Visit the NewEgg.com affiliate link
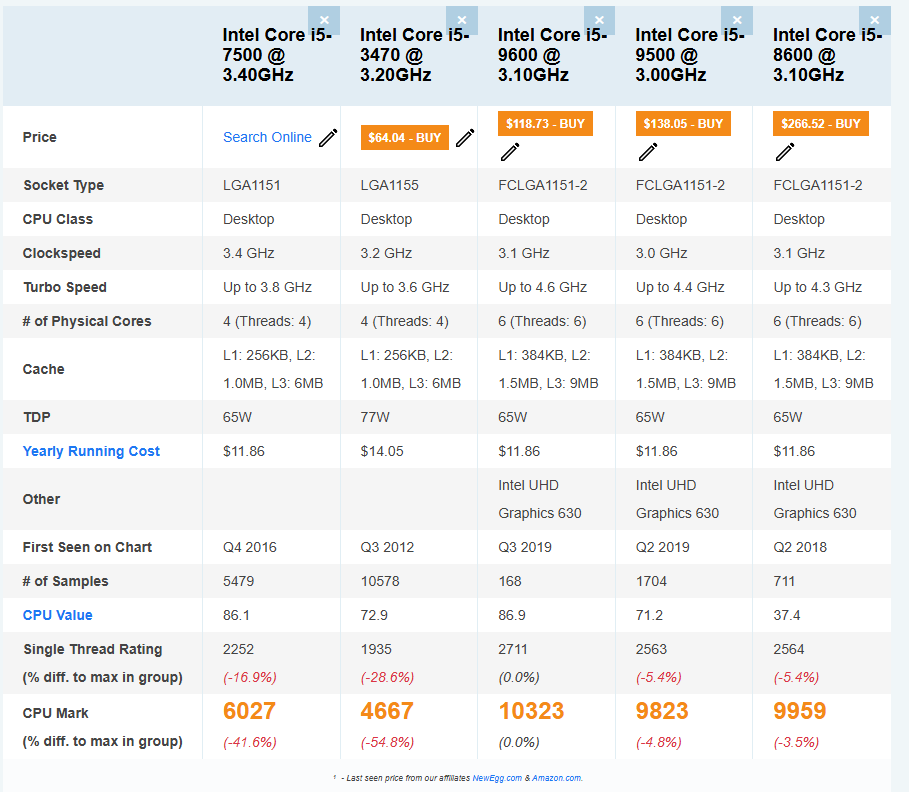Viewport: 909px width, 792px height. click(496, 777)
